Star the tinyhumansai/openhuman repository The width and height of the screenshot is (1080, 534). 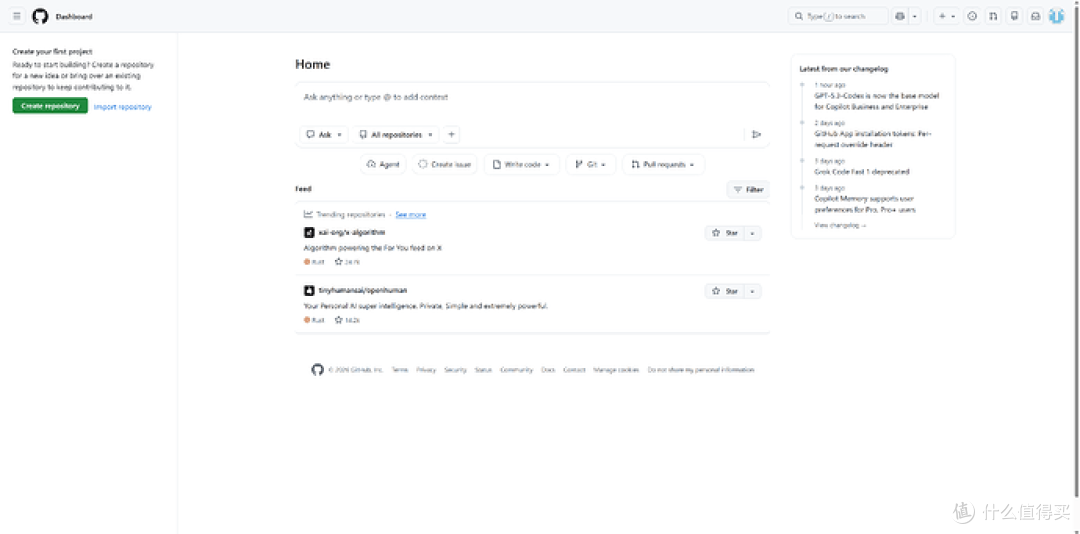point(725,291)
